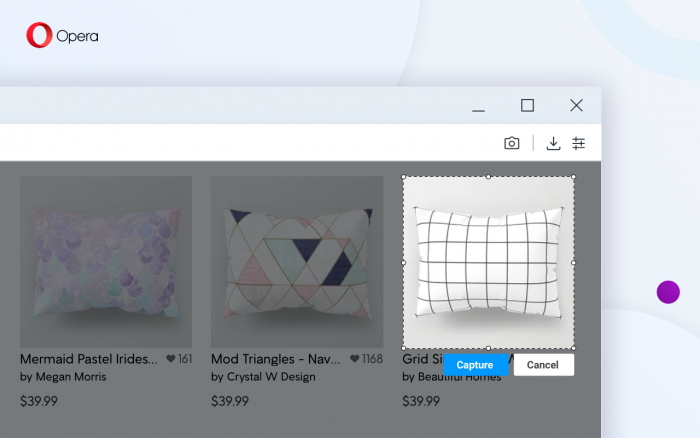This screenshot has height=438, width=700.
Task: Close the browser window
Action: pyautogui.click(x=576, y=105)
